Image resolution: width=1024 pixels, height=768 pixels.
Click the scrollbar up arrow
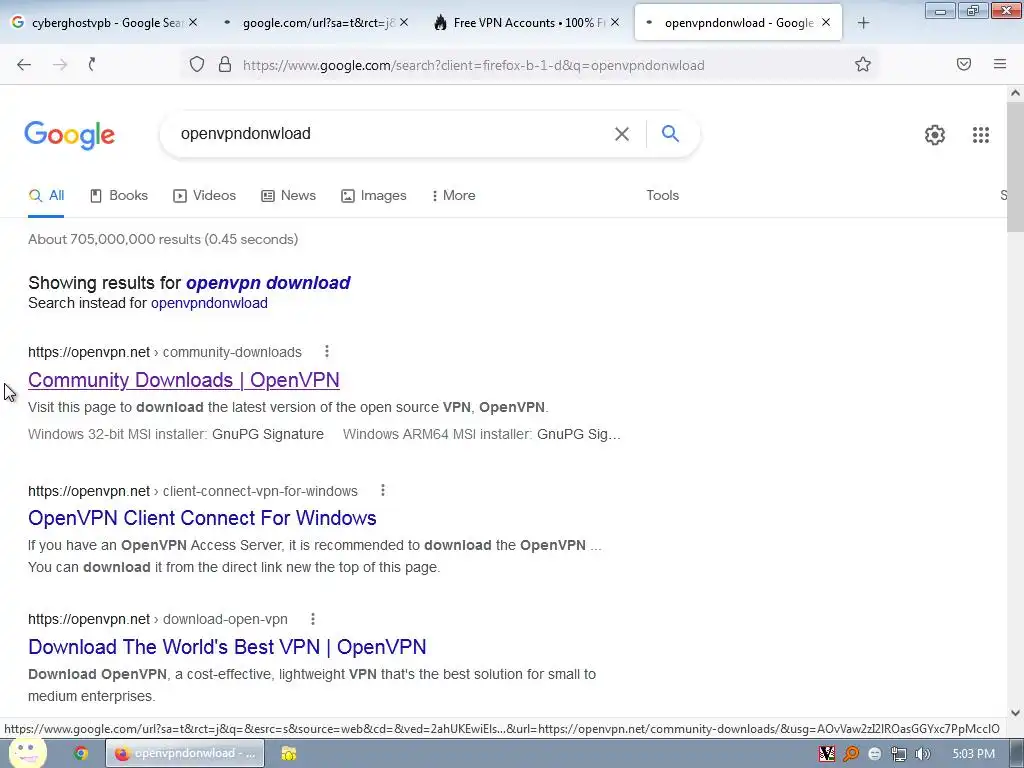[x=1015, y=93]
